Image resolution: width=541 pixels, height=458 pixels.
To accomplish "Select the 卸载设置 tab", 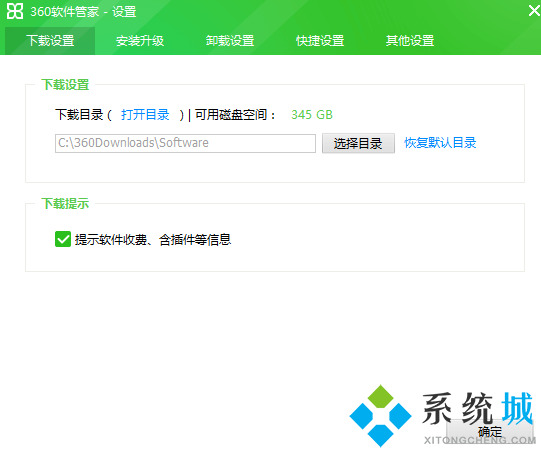I will click(x=230, y=41).
